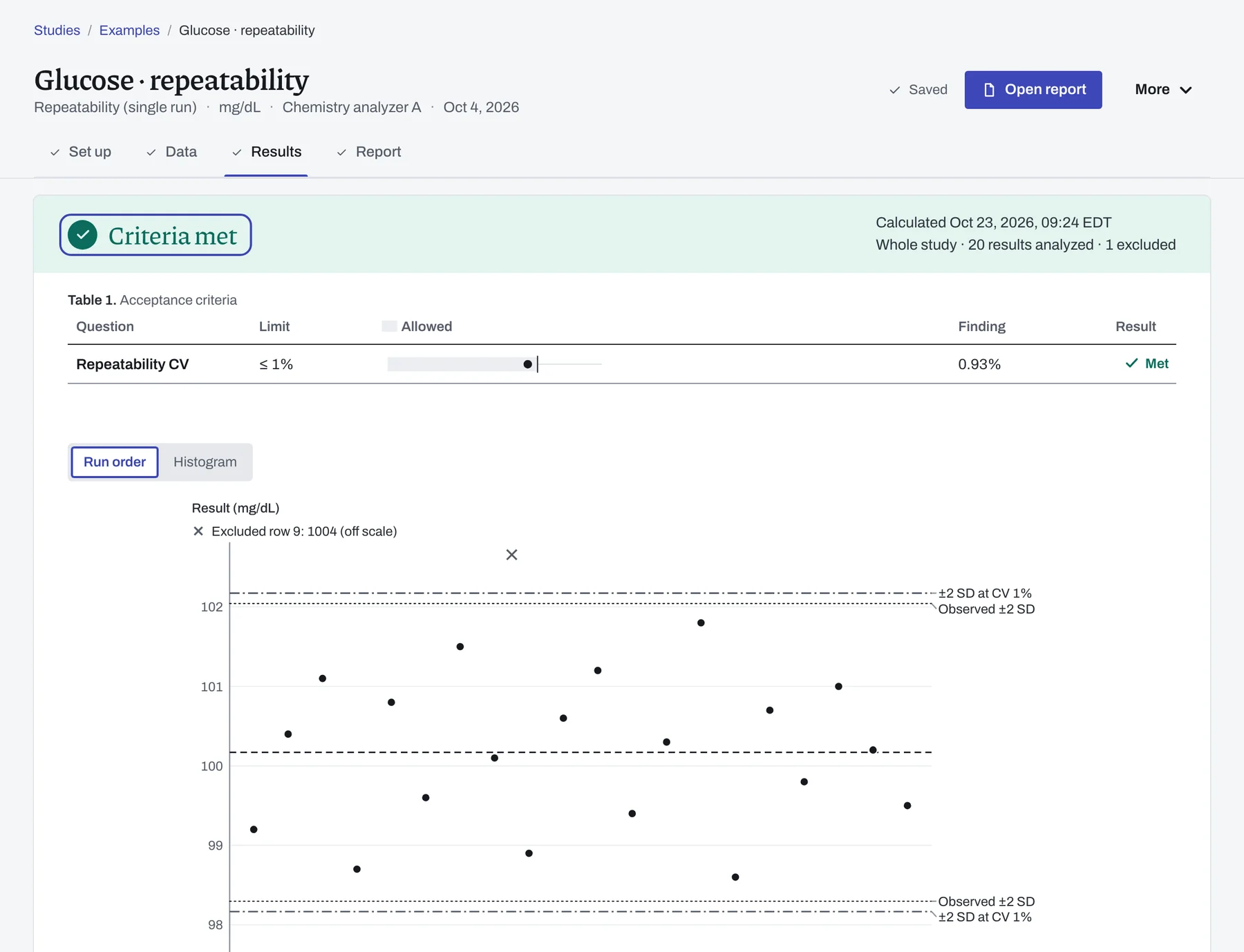Click the Calculated Oct 23, 2026 timestamp
This screenshot has width=1244, height=952.
click(993, 222)
